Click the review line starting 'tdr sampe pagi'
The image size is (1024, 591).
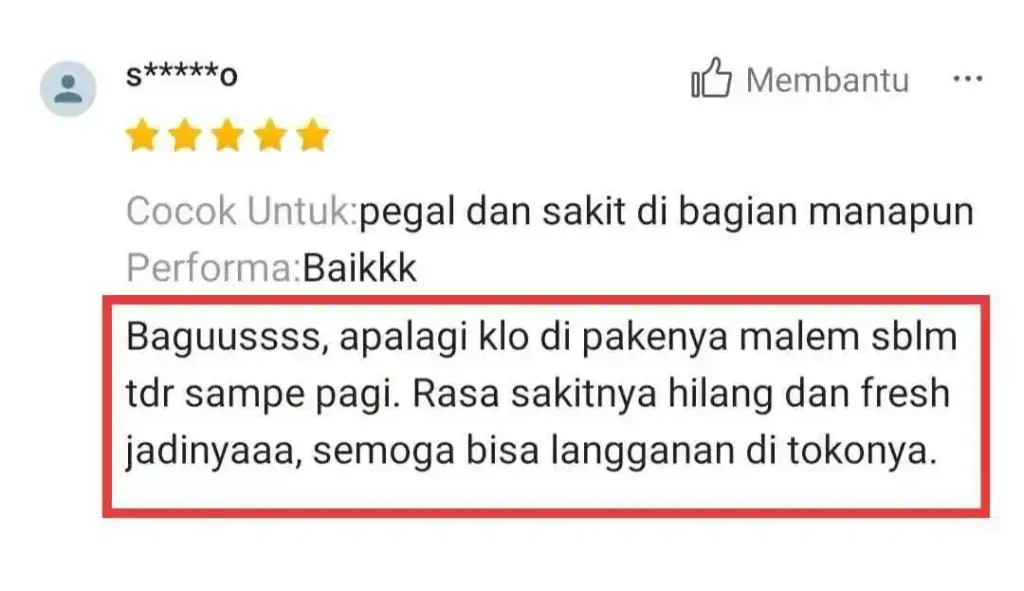[x=537, y=394]
